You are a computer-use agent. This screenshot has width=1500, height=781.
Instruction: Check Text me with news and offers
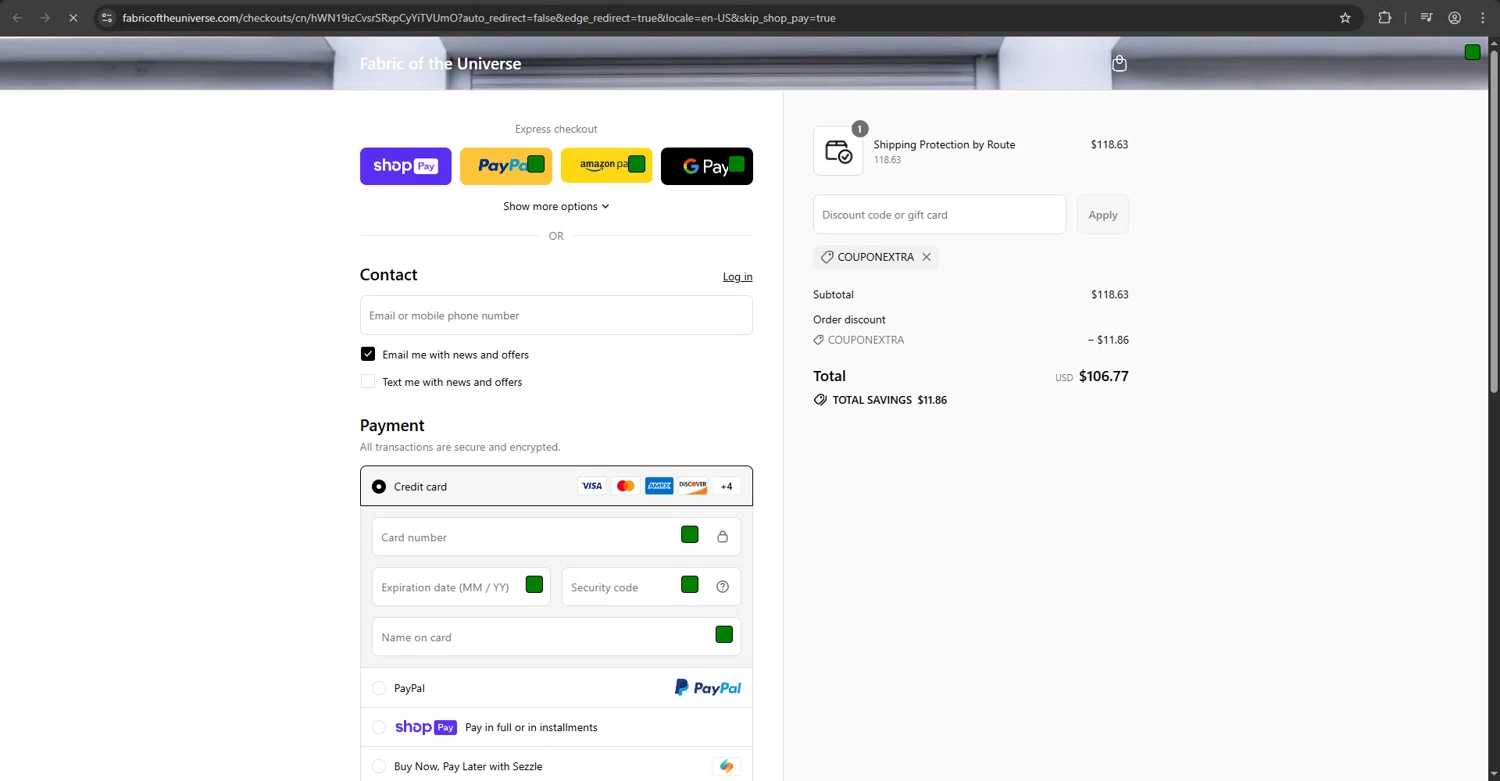(x=368, y=381)
